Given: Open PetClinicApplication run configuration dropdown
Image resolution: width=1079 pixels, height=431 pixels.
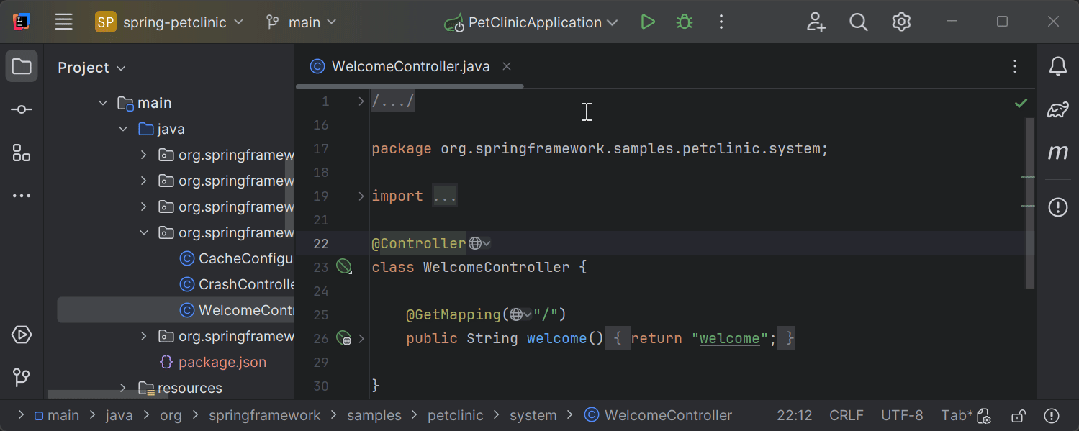Looking at the screenshot, I should tap(532, 22).
